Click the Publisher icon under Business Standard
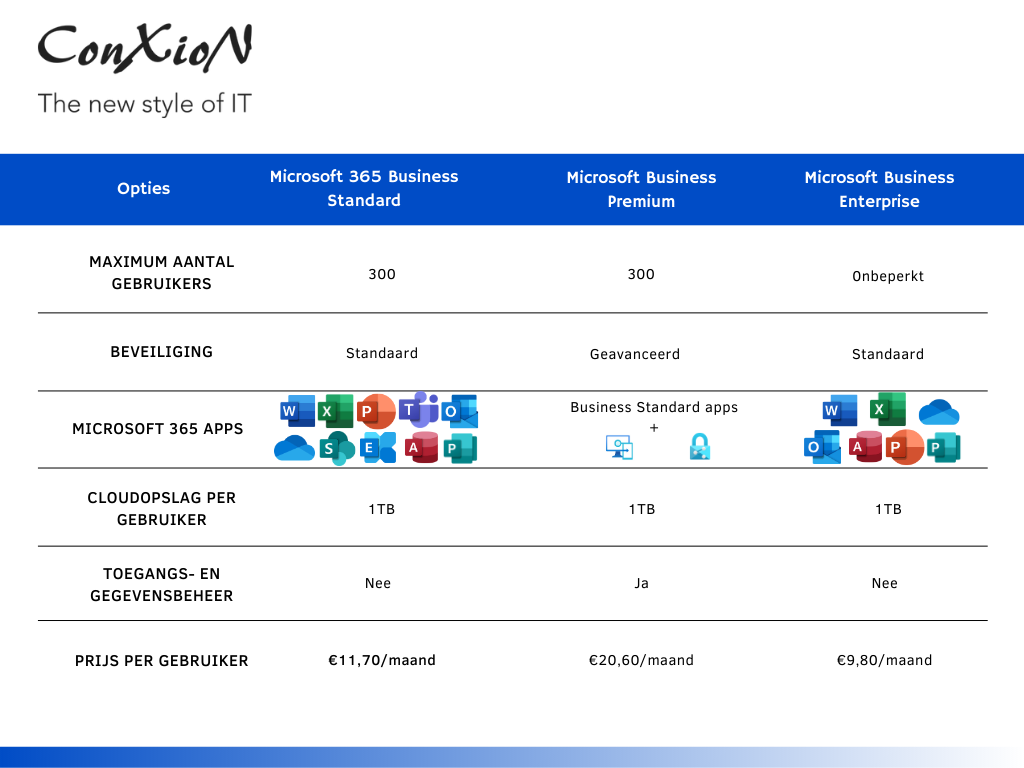Image resolution: width=1024 pixels, height=768 pixels. [460, 448]
